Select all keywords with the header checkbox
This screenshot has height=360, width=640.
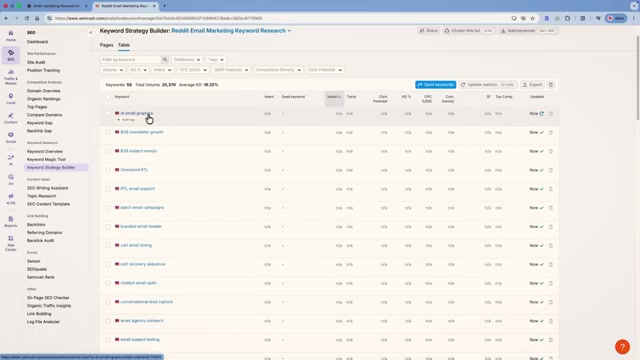[108, 97]
